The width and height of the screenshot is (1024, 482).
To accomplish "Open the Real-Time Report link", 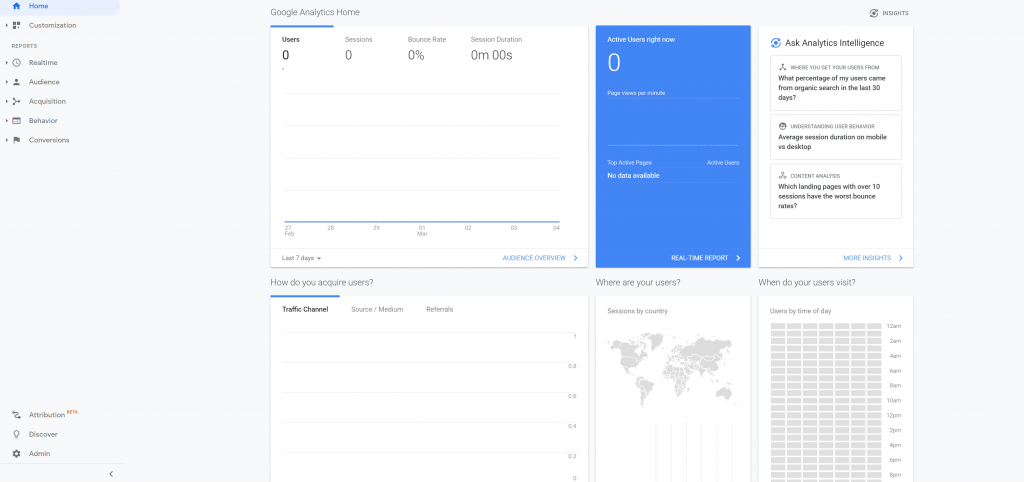I will tap(699, 258).
